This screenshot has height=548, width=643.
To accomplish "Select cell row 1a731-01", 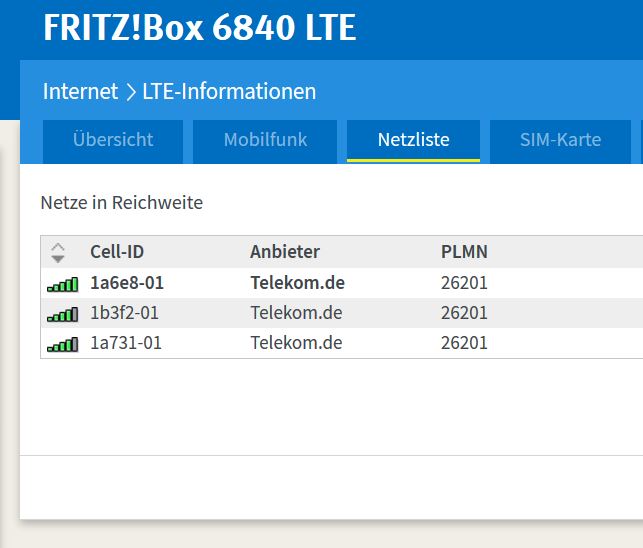I will point(342,343).
